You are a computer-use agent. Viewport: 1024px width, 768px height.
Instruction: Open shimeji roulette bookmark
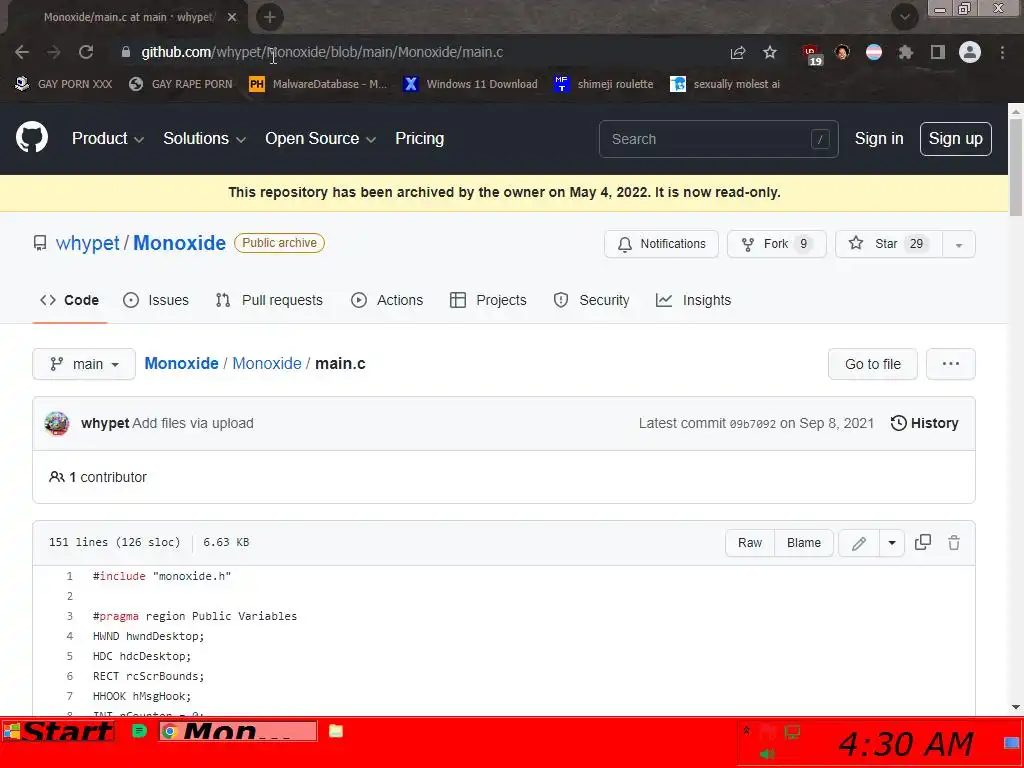[x=604, y=84]
